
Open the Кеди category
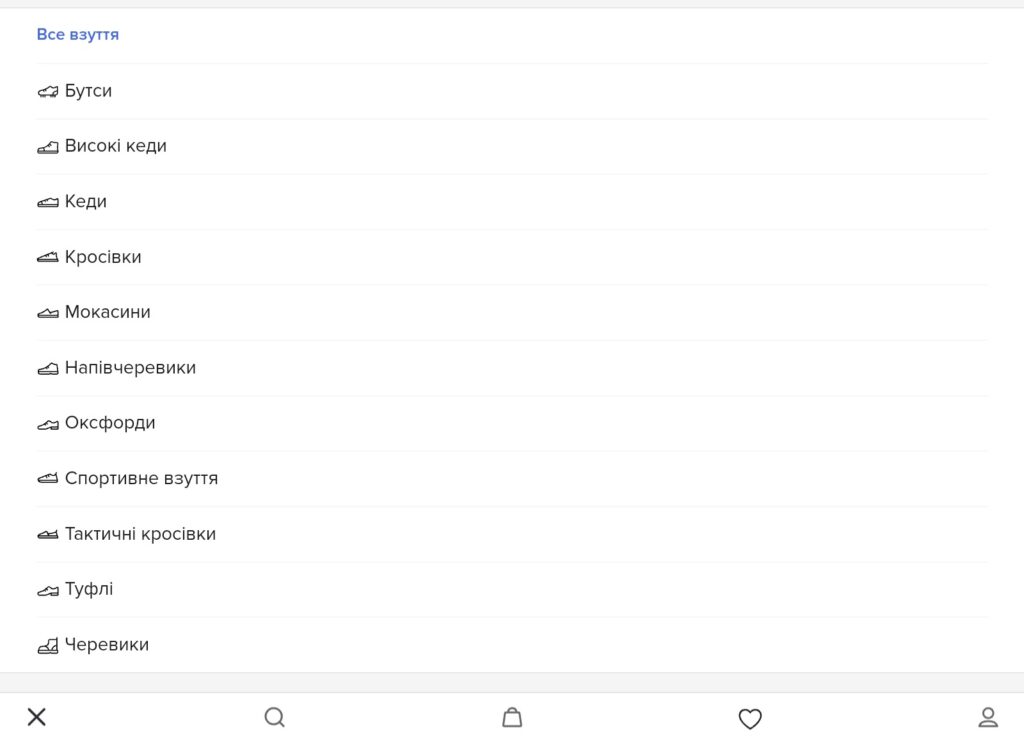(85, 201)
